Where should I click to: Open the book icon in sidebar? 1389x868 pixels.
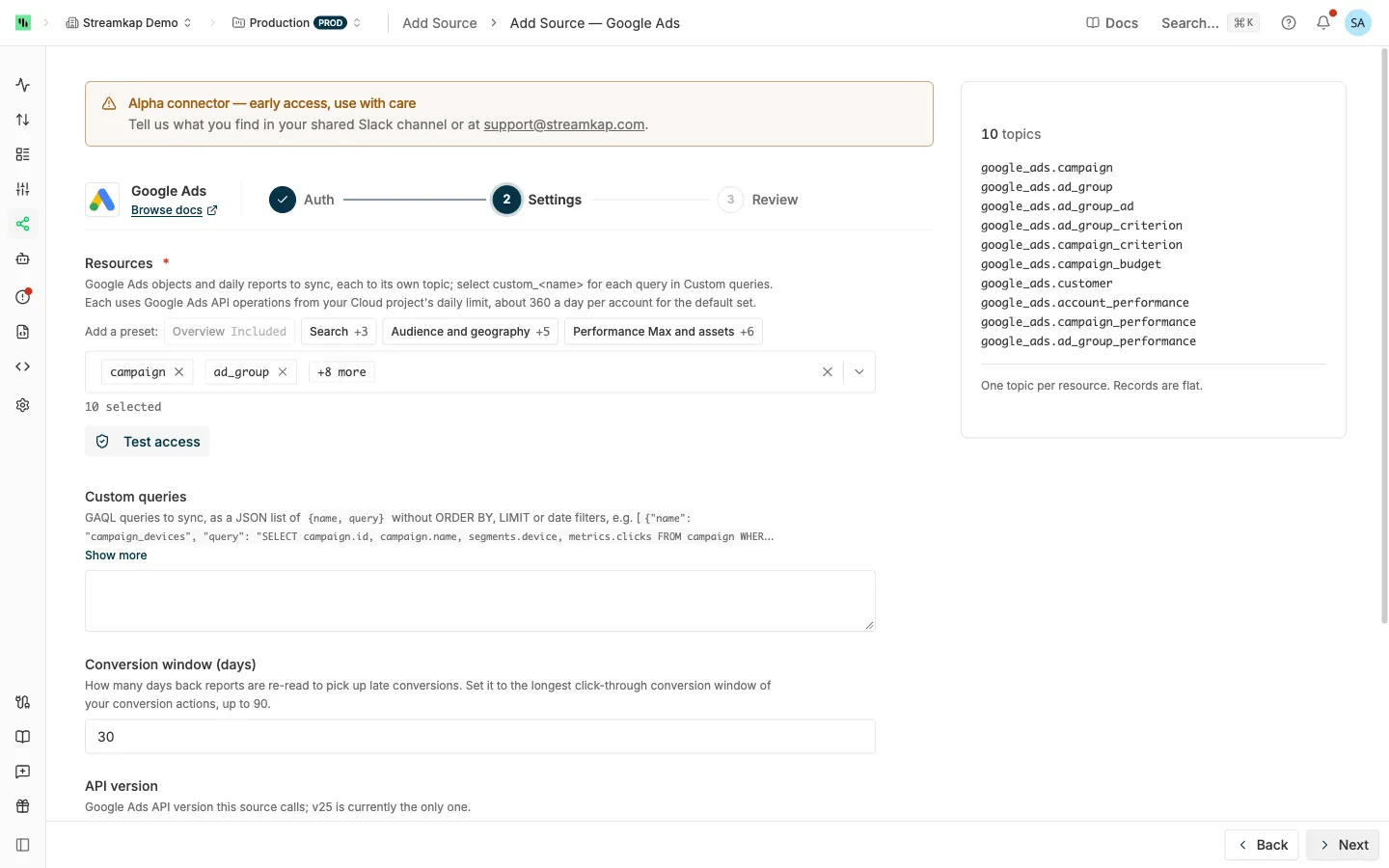point(23,737)
